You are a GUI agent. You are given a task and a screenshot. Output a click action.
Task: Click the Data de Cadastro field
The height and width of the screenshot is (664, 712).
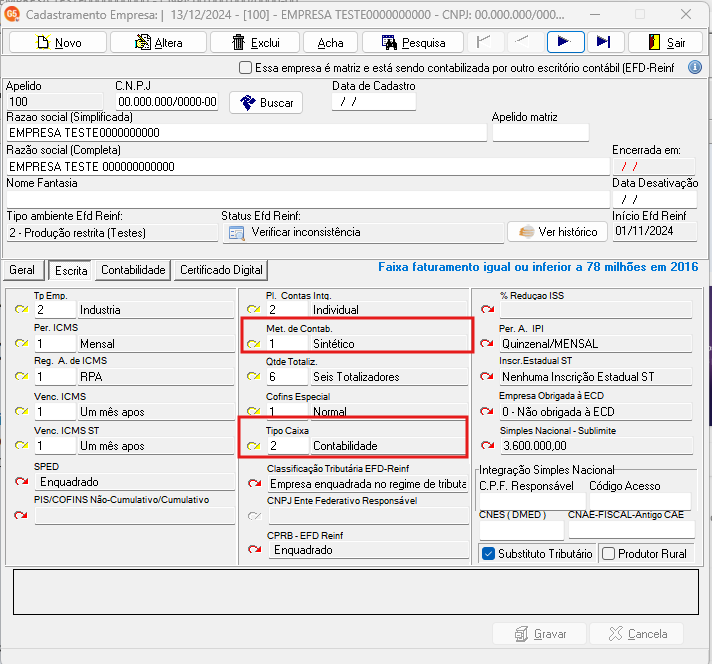[x=374, y=102]
